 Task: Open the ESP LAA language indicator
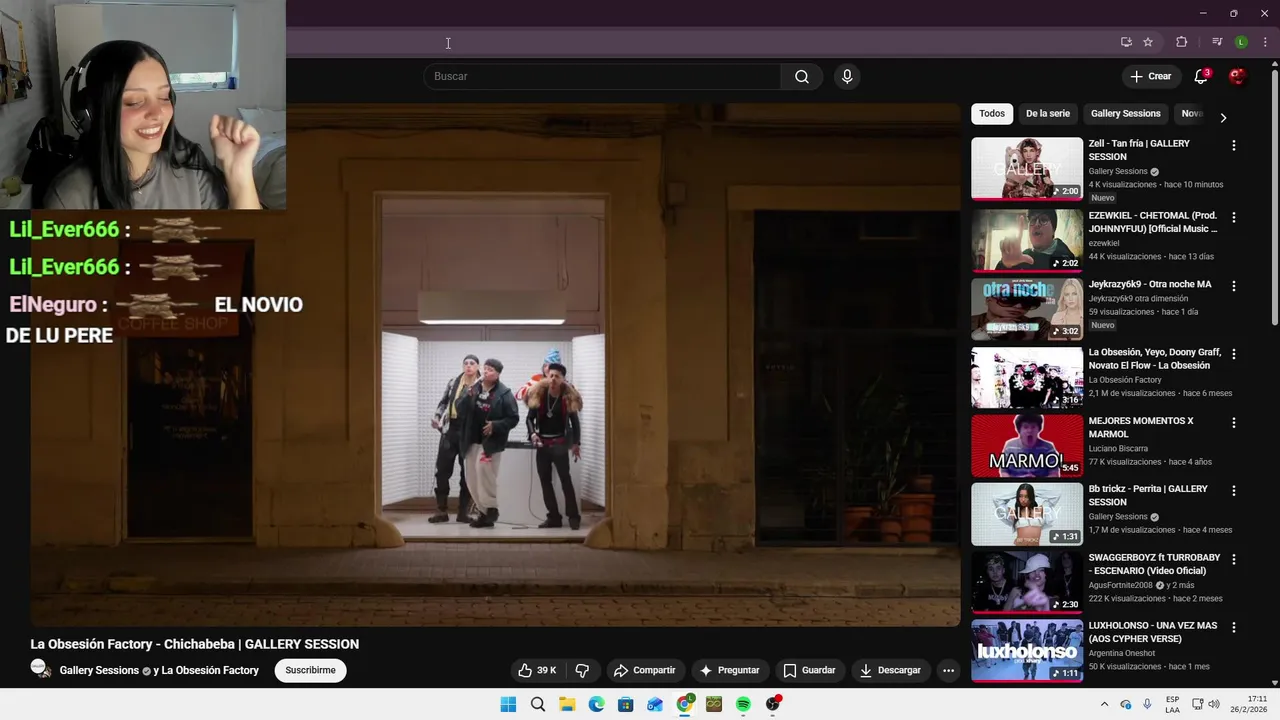click(1172, 704)
